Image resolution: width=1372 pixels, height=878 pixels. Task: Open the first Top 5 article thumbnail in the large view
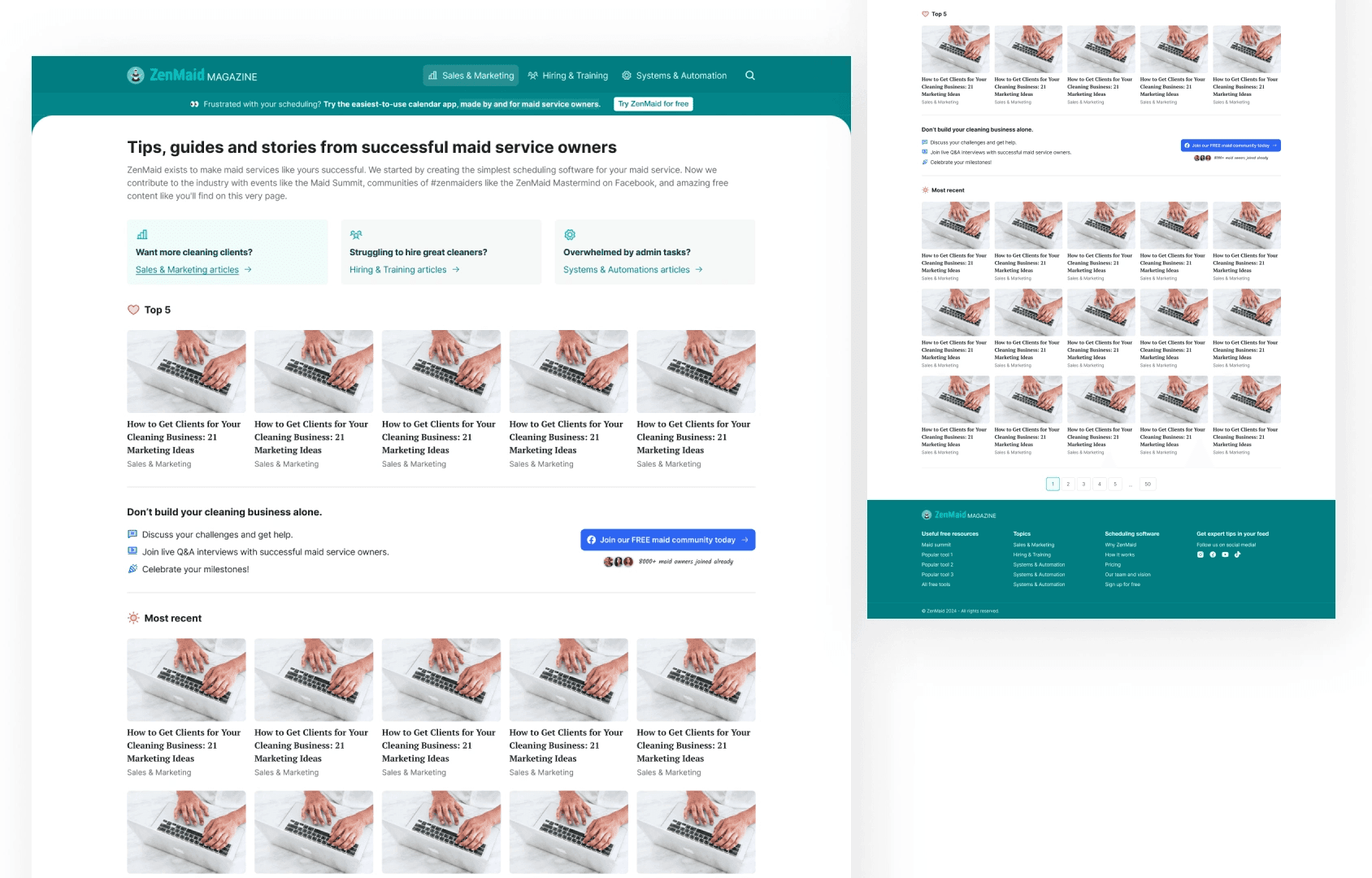tap(186, 372)
